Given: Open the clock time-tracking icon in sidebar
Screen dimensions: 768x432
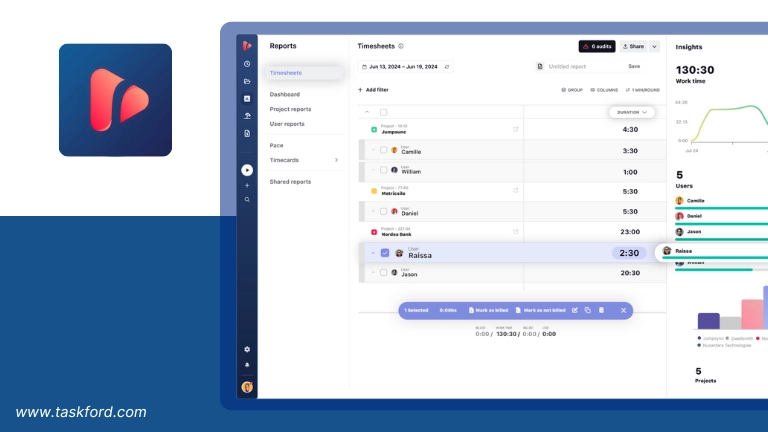Looking at the screenshot, I should (247, 64).
